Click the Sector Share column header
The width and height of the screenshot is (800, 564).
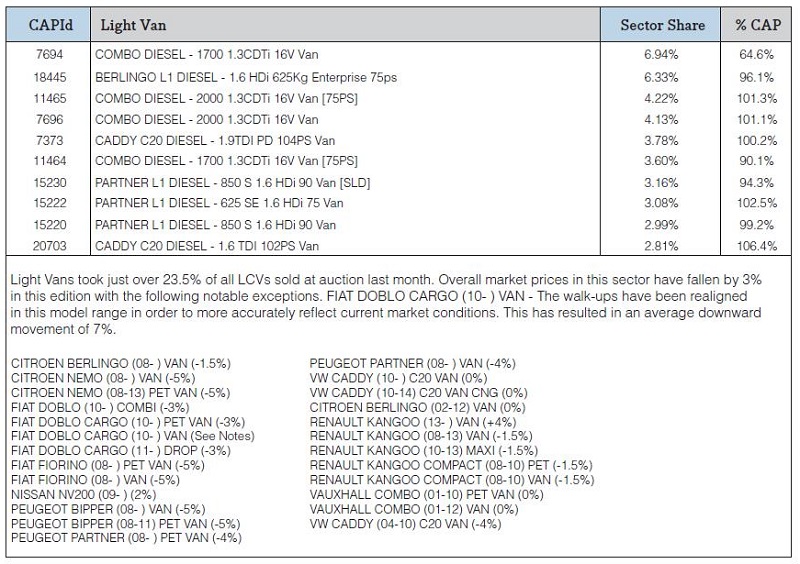(x=661, y=25)
